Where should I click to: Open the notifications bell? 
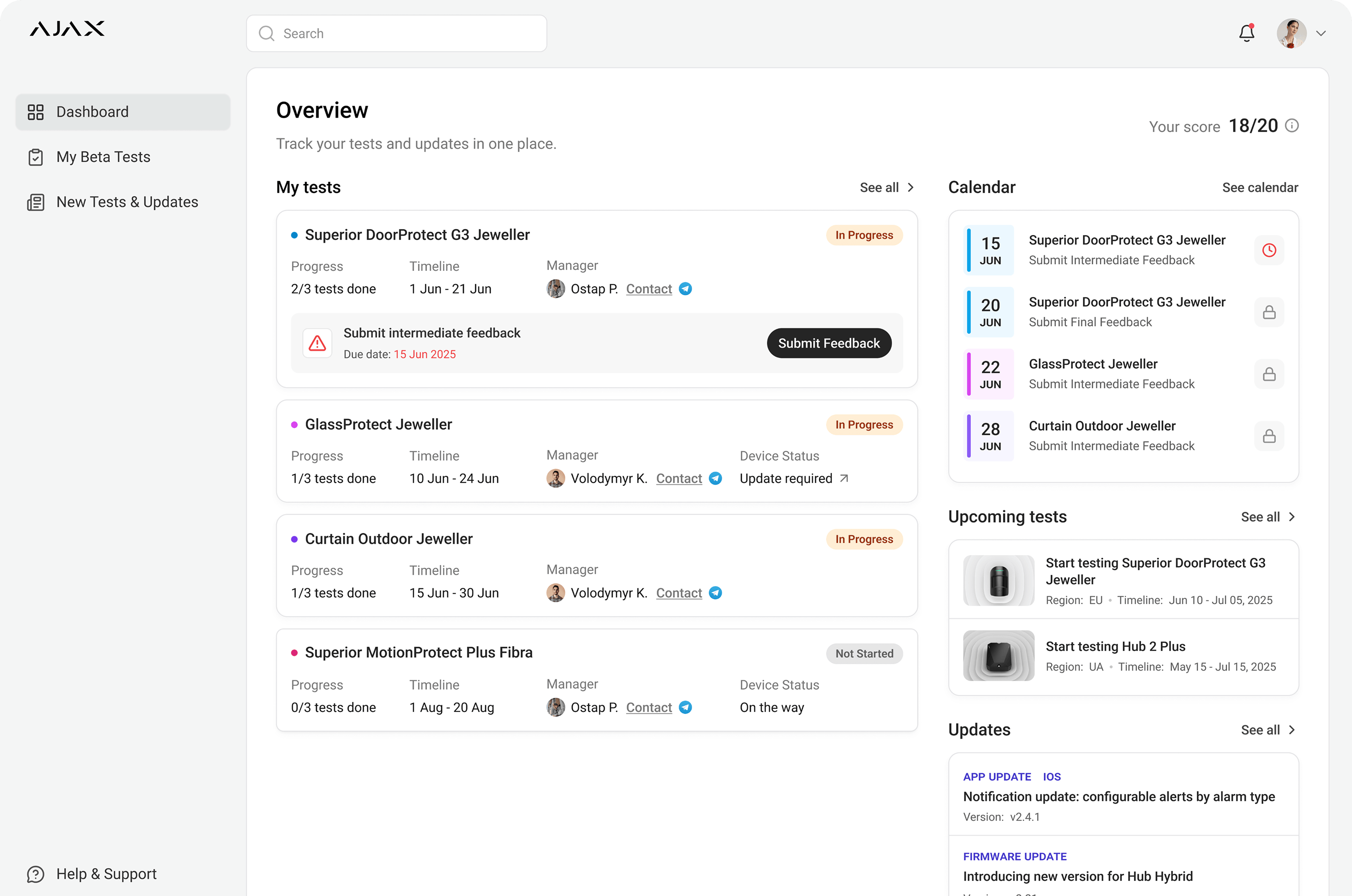(1246, 33)
